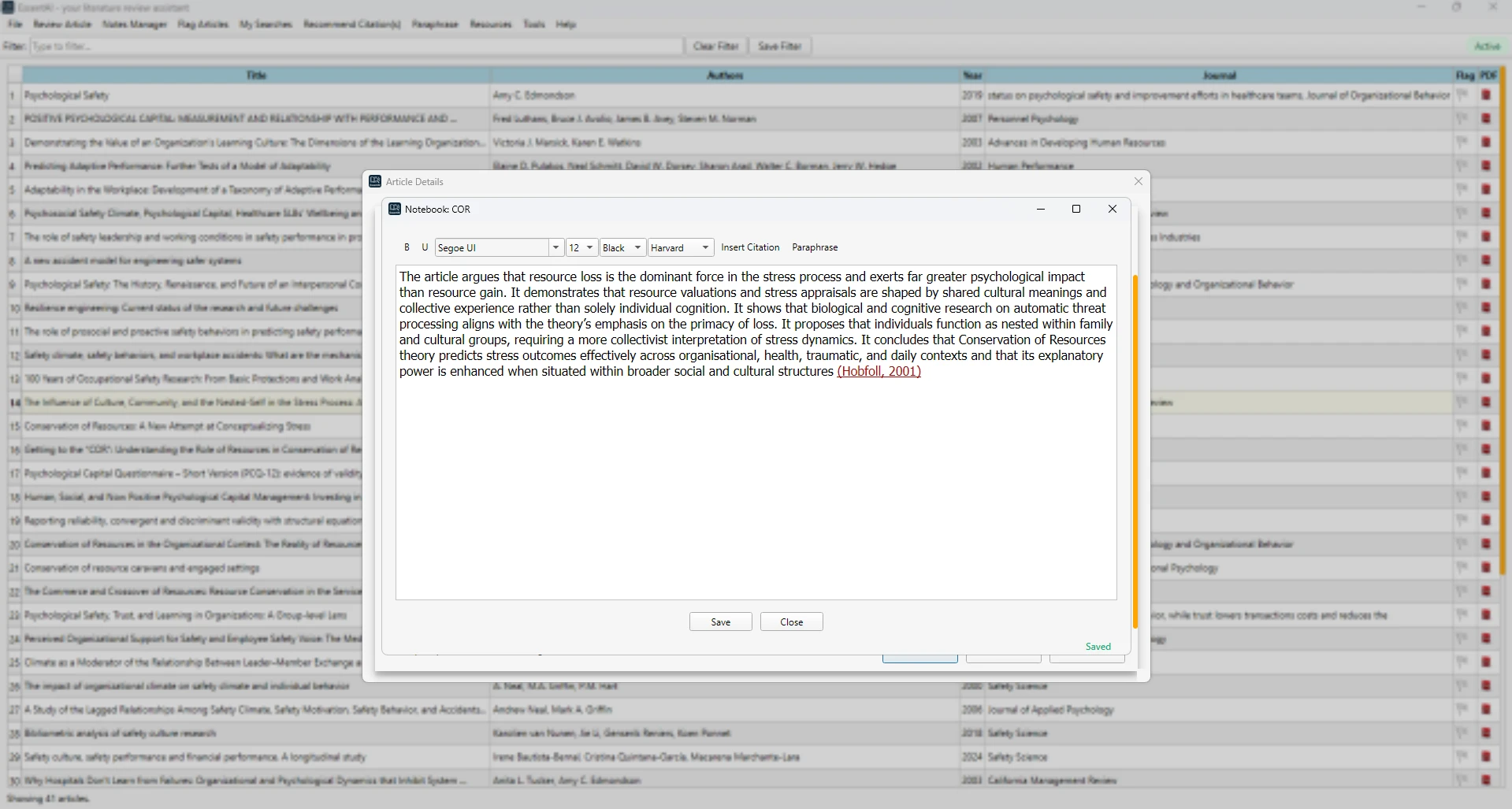Viewport: 1512px width, 809px height.
Task: Click the Article Details window icon
Action: tap(375, 182)
